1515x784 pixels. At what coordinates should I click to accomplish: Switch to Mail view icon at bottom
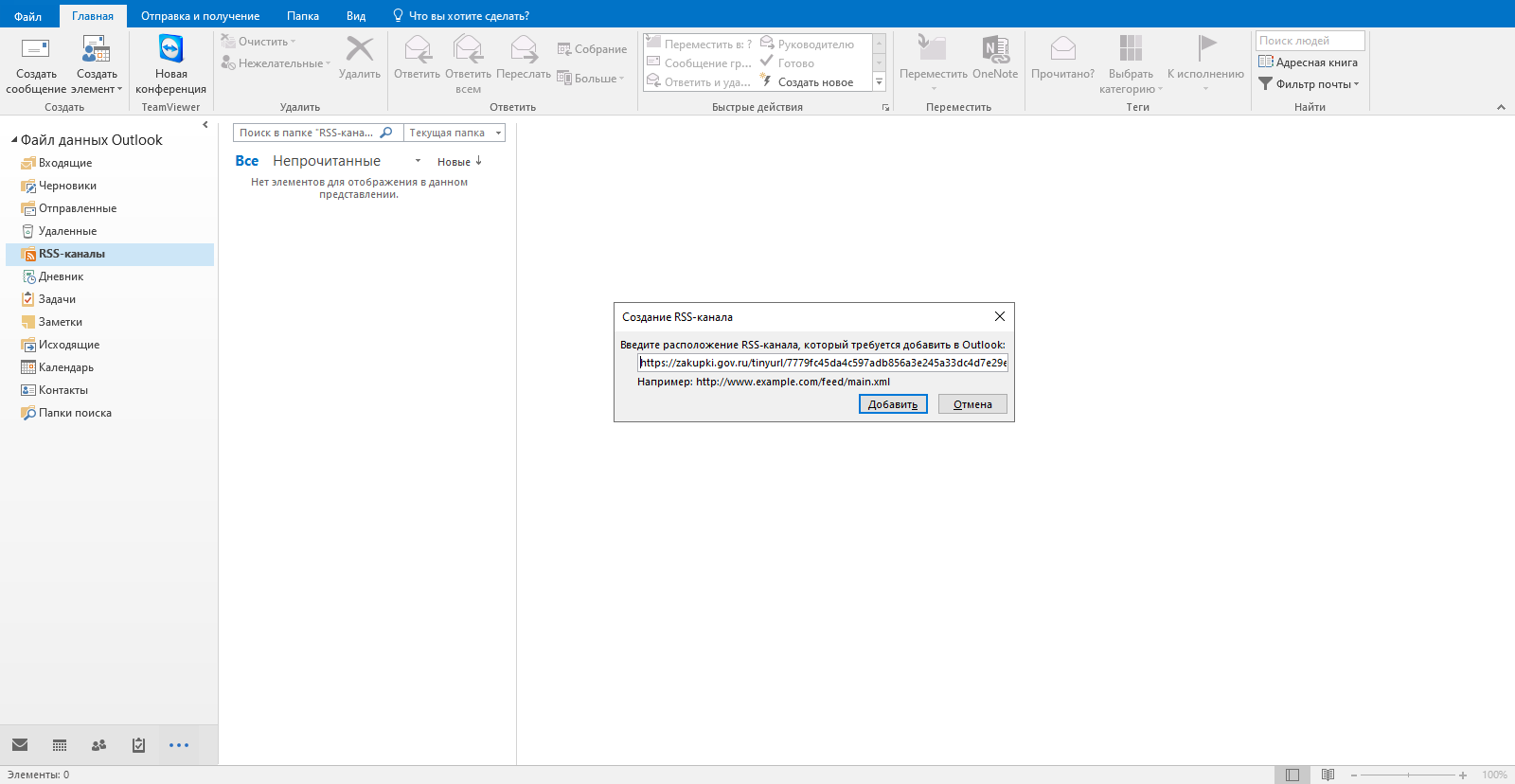20,745
